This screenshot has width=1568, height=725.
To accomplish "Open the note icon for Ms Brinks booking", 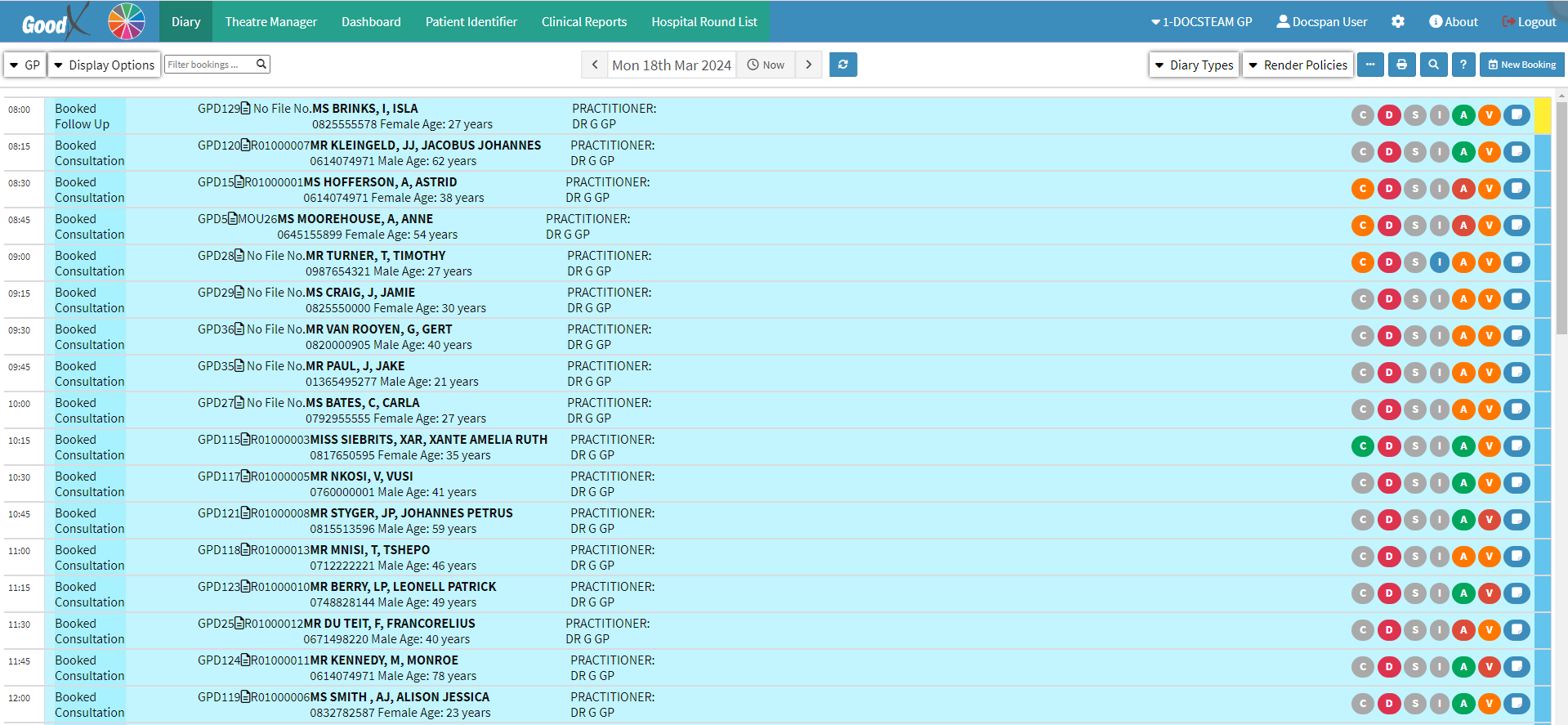I will click(1517, 115).
